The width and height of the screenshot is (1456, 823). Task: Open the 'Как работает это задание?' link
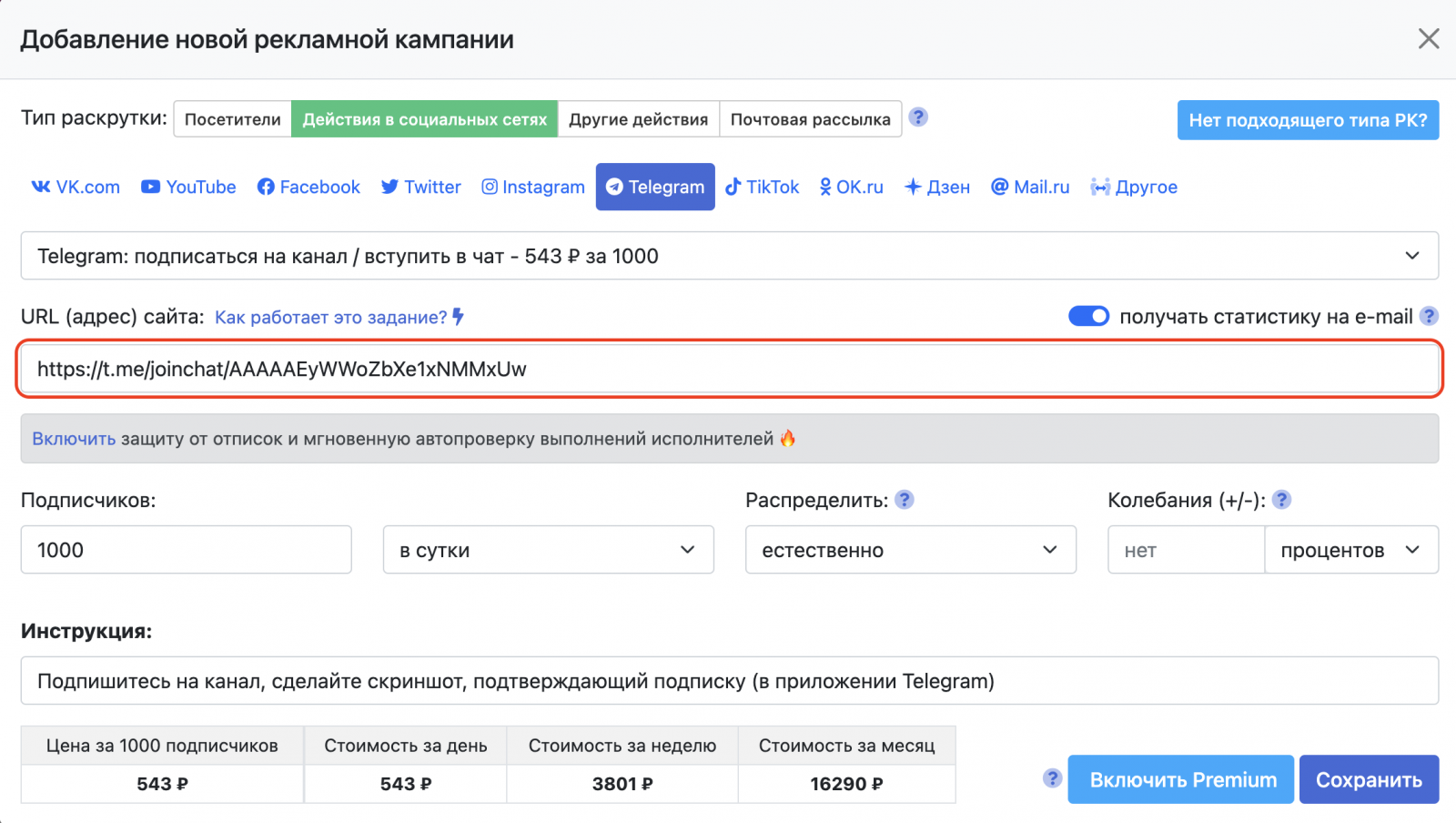(x=331, y=317)
